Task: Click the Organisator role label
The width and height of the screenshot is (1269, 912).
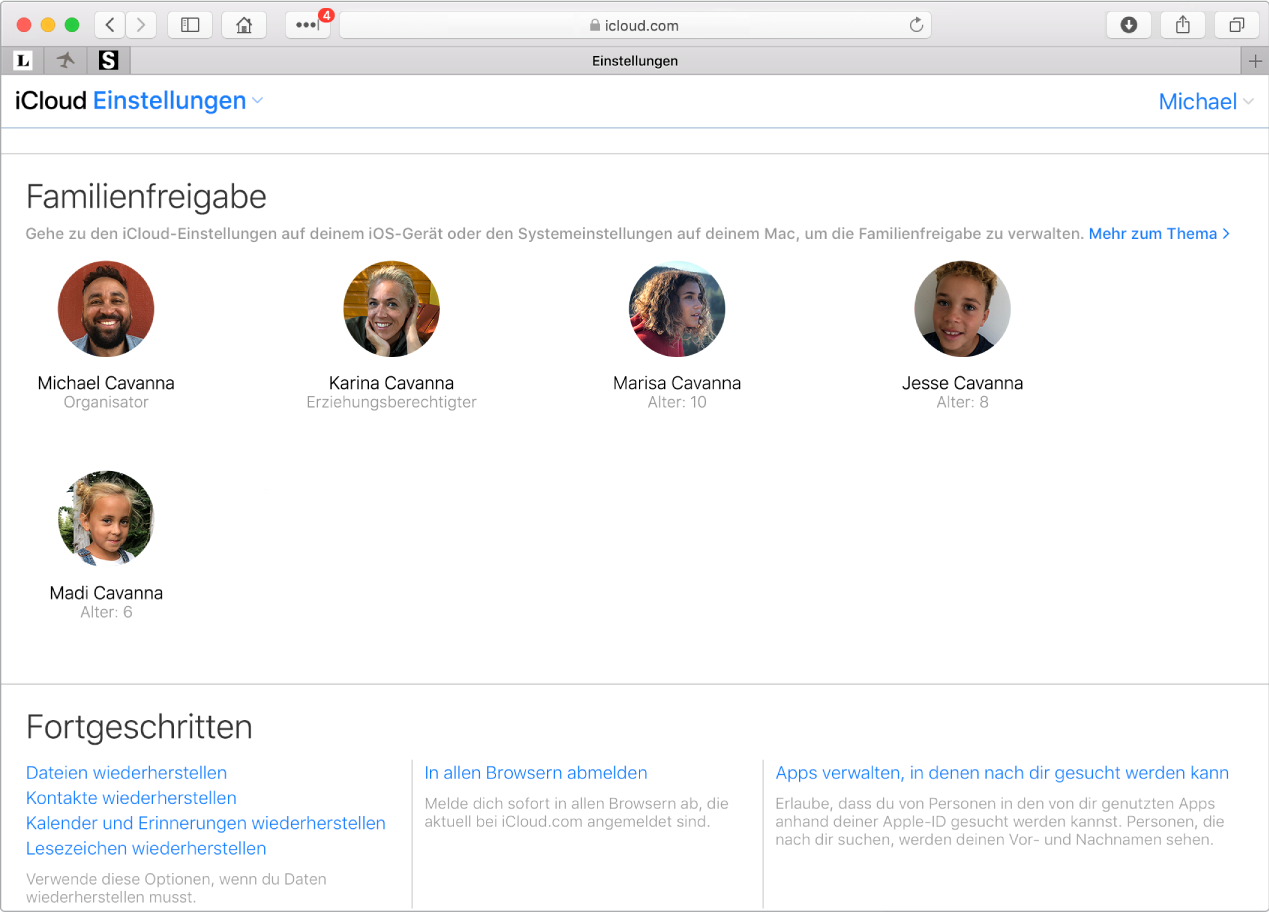Action: (x=106, y=402)
